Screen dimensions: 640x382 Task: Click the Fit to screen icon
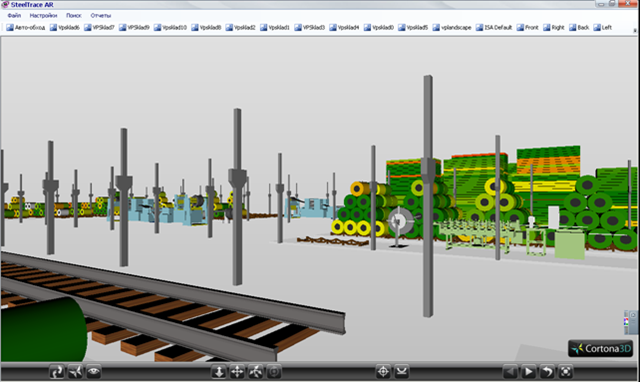pyautogui.click(x=565, y=372)
